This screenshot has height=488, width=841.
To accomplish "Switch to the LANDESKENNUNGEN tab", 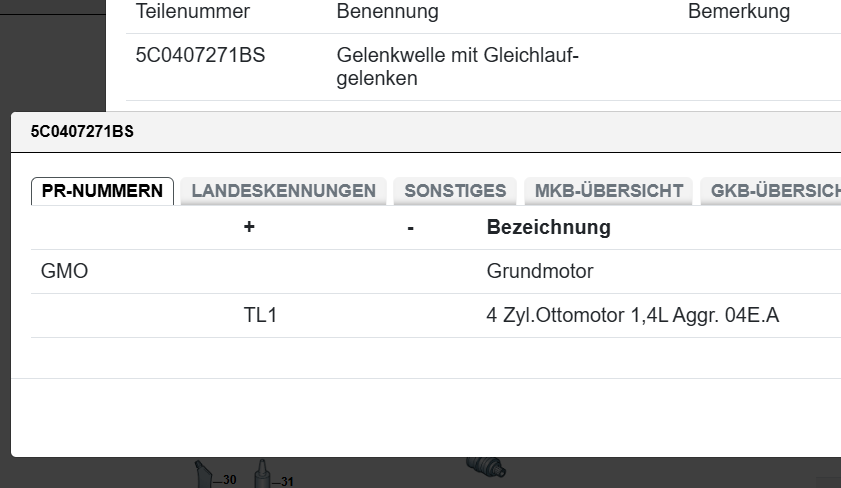I will pos(283,191).
